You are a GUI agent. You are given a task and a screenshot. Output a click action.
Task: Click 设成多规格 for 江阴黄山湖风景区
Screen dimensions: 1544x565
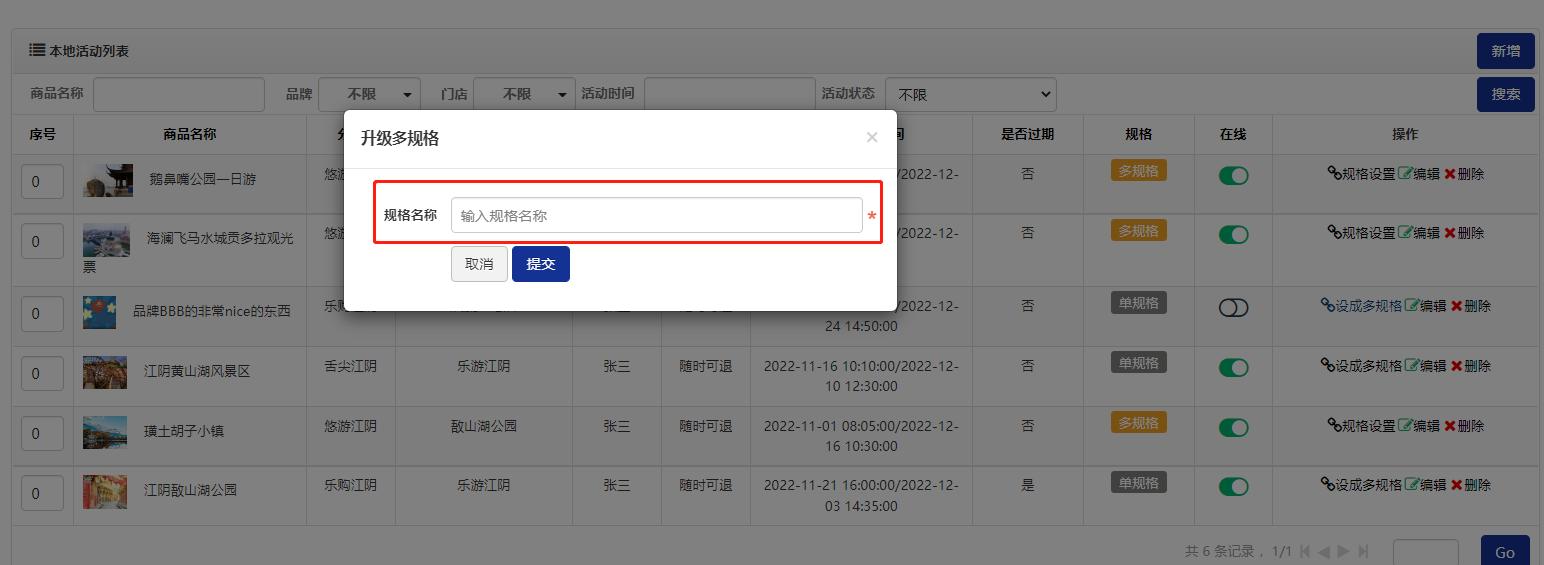click(1361, 365)
